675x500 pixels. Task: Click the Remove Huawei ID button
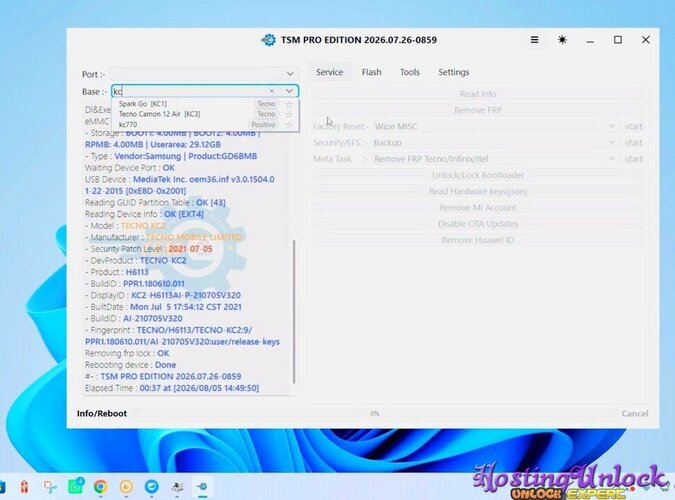pos(478,240)
